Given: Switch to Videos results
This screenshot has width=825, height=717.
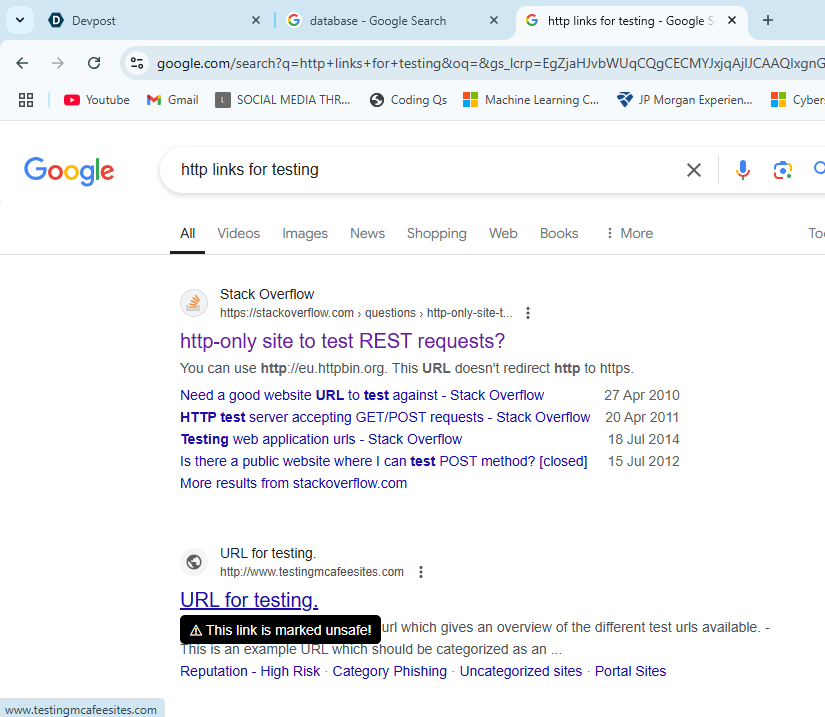Looking at the screenshot, I should pos(238,234).
